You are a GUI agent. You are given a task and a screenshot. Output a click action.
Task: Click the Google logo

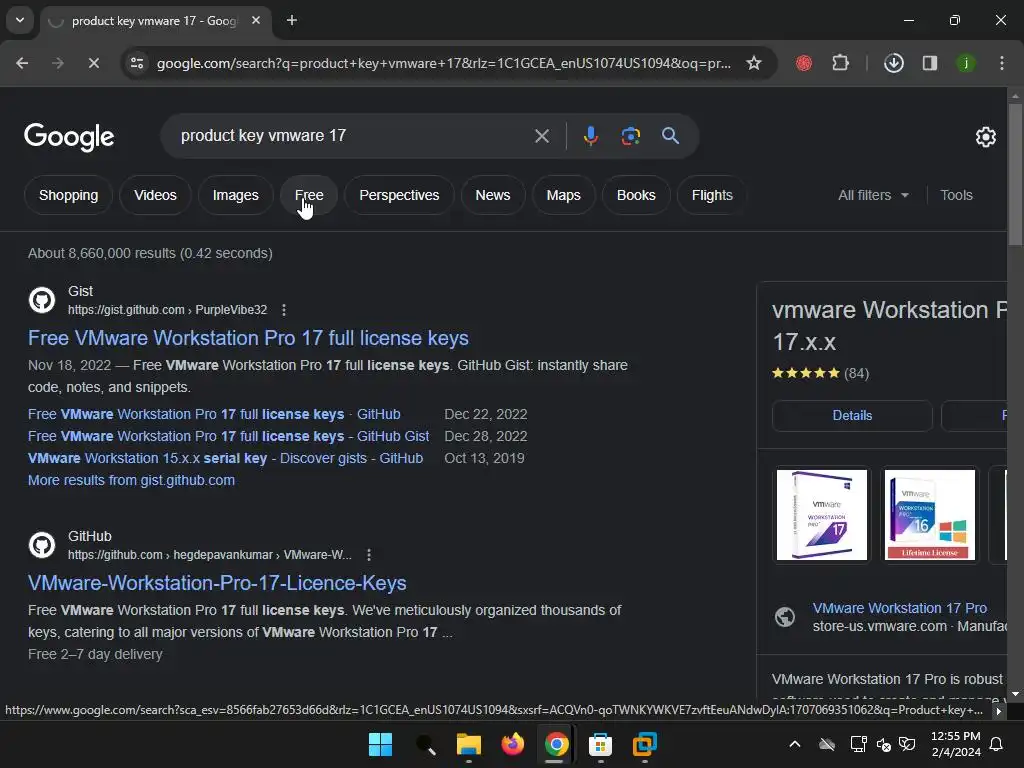(69, 136)
